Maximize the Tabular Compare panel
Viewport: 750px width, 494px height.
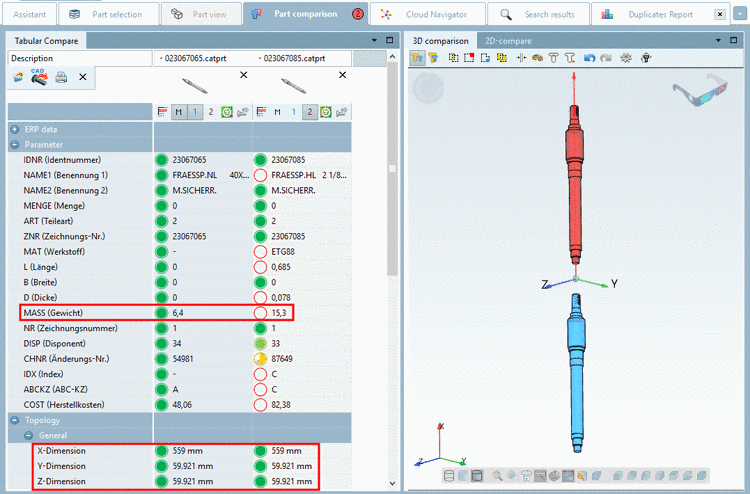coord(390,41)
